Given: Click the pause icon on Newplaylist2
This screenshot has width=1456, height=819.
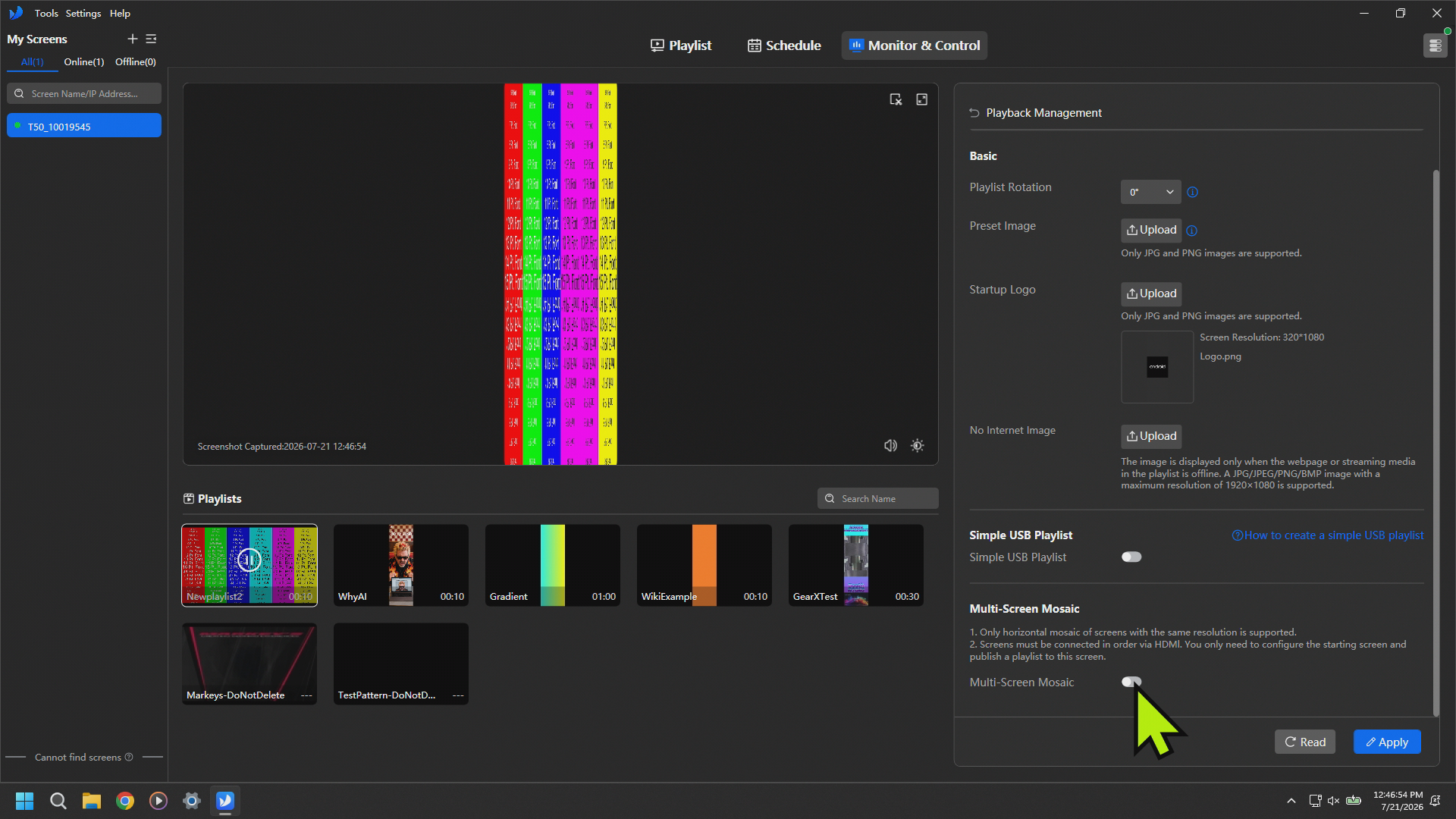Looking at the screenshot, I should pyautogui.click(x=249, y=560).
